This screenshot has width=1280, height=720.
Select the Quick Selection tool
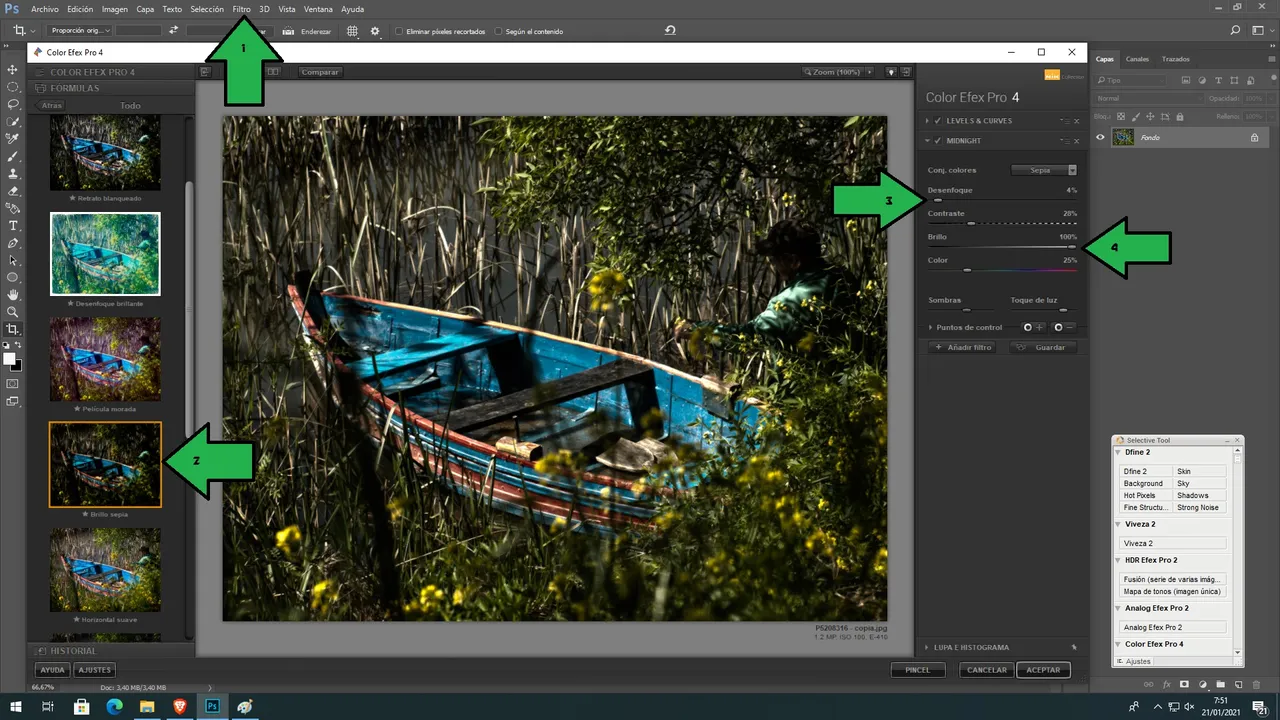(x=13, y=122)
